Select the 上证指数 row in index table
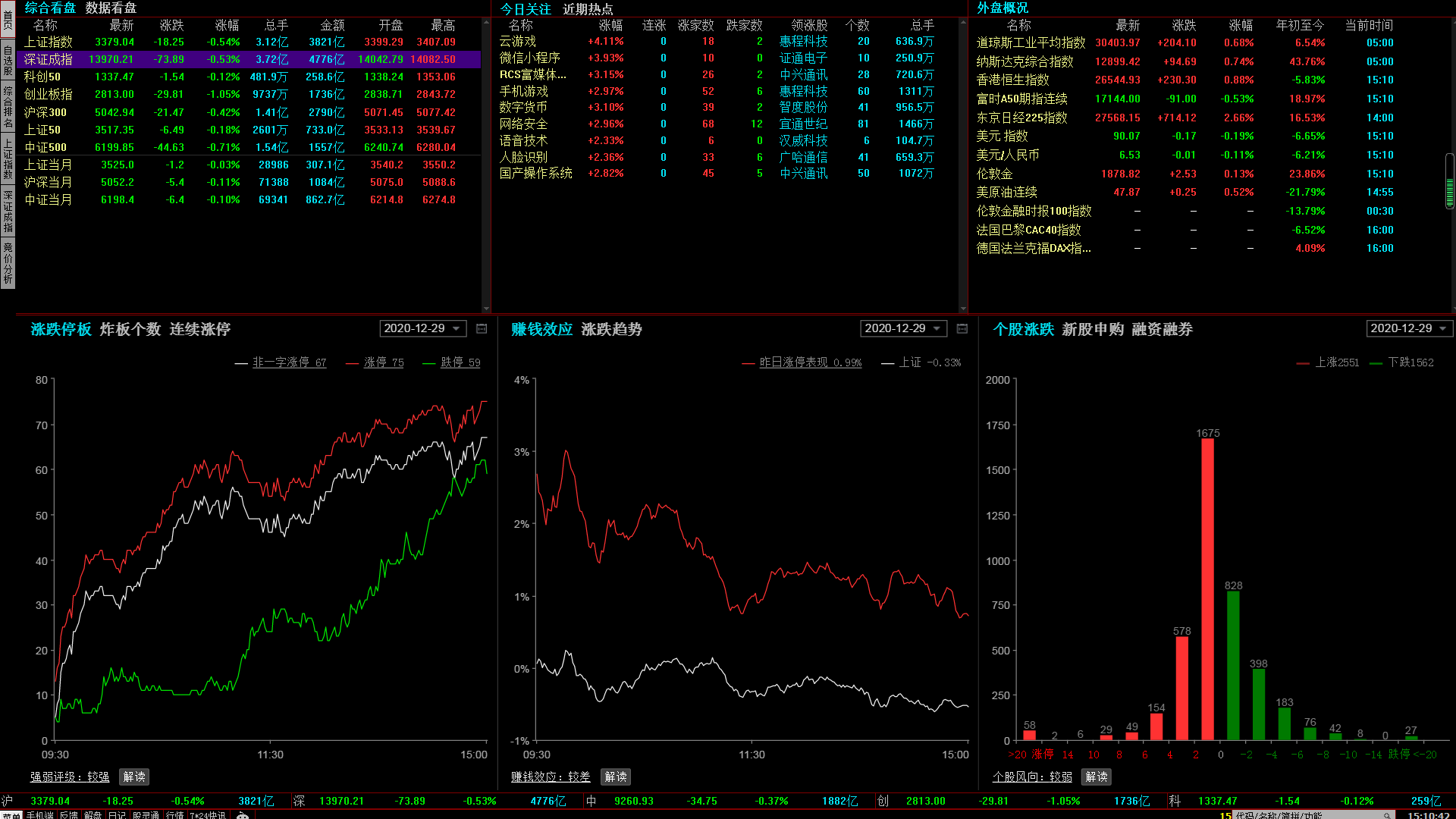The width and height of the screenshot is (1456, 819). click(x=249, y=42)
